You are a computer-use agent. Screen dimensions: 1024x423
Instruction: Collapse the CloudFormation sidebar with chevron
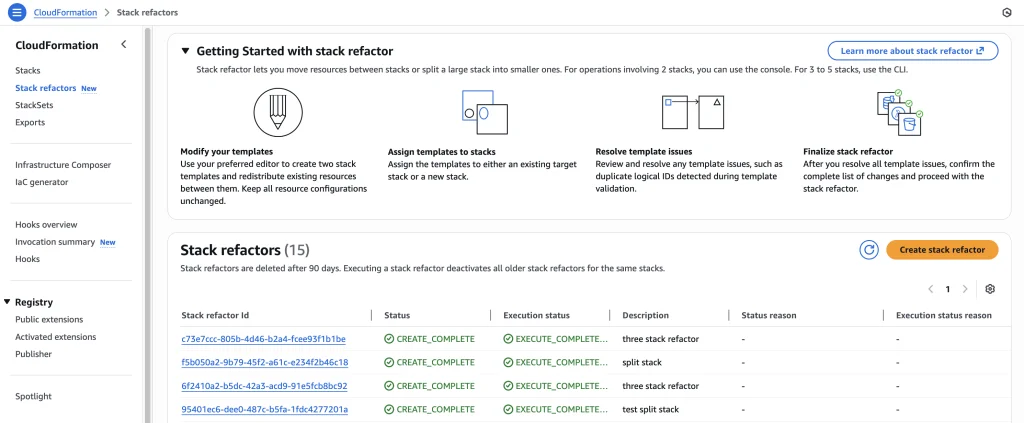pos(123,44)
